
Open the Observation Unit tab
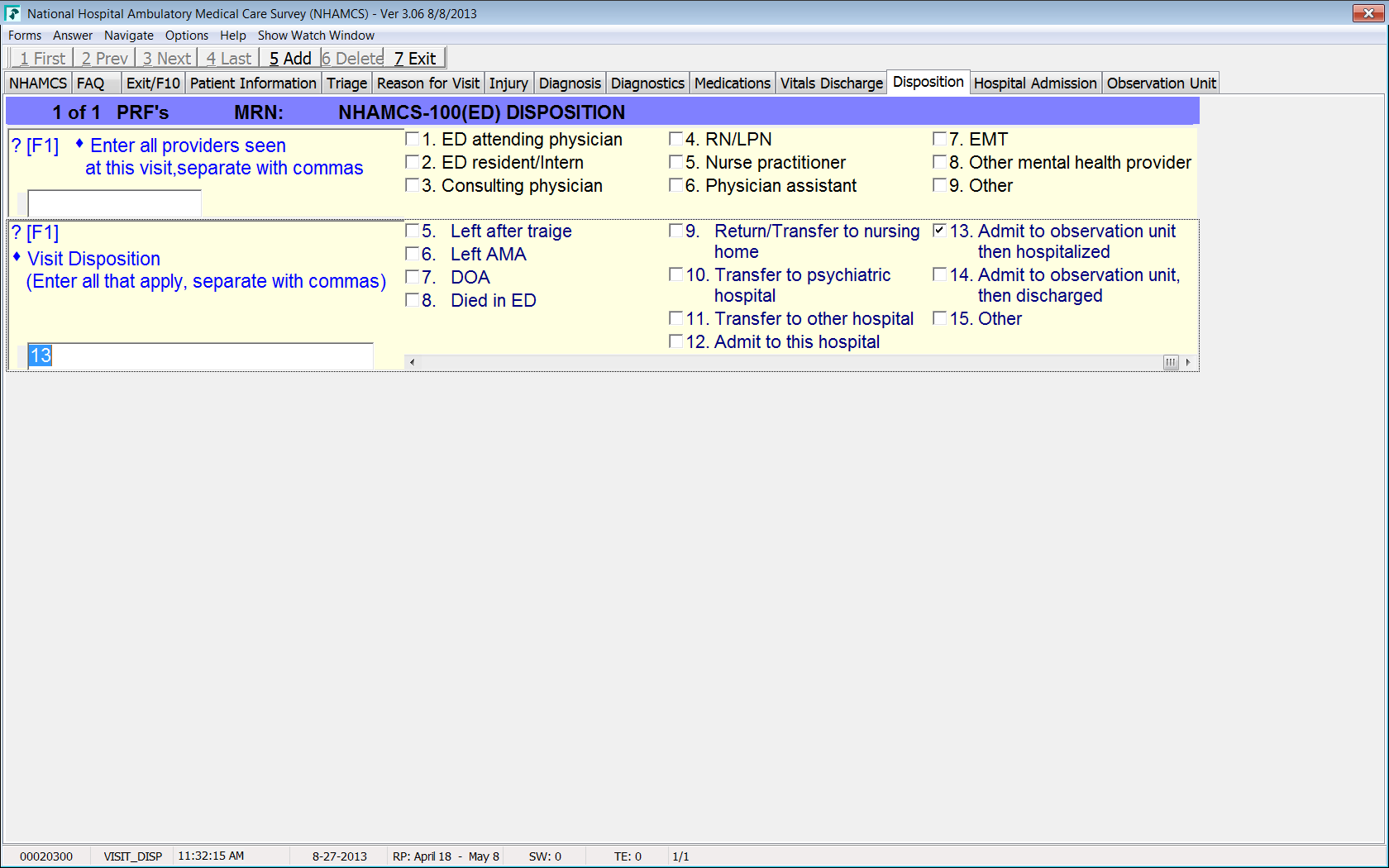pyautogui.click(x=1161, y=83)
